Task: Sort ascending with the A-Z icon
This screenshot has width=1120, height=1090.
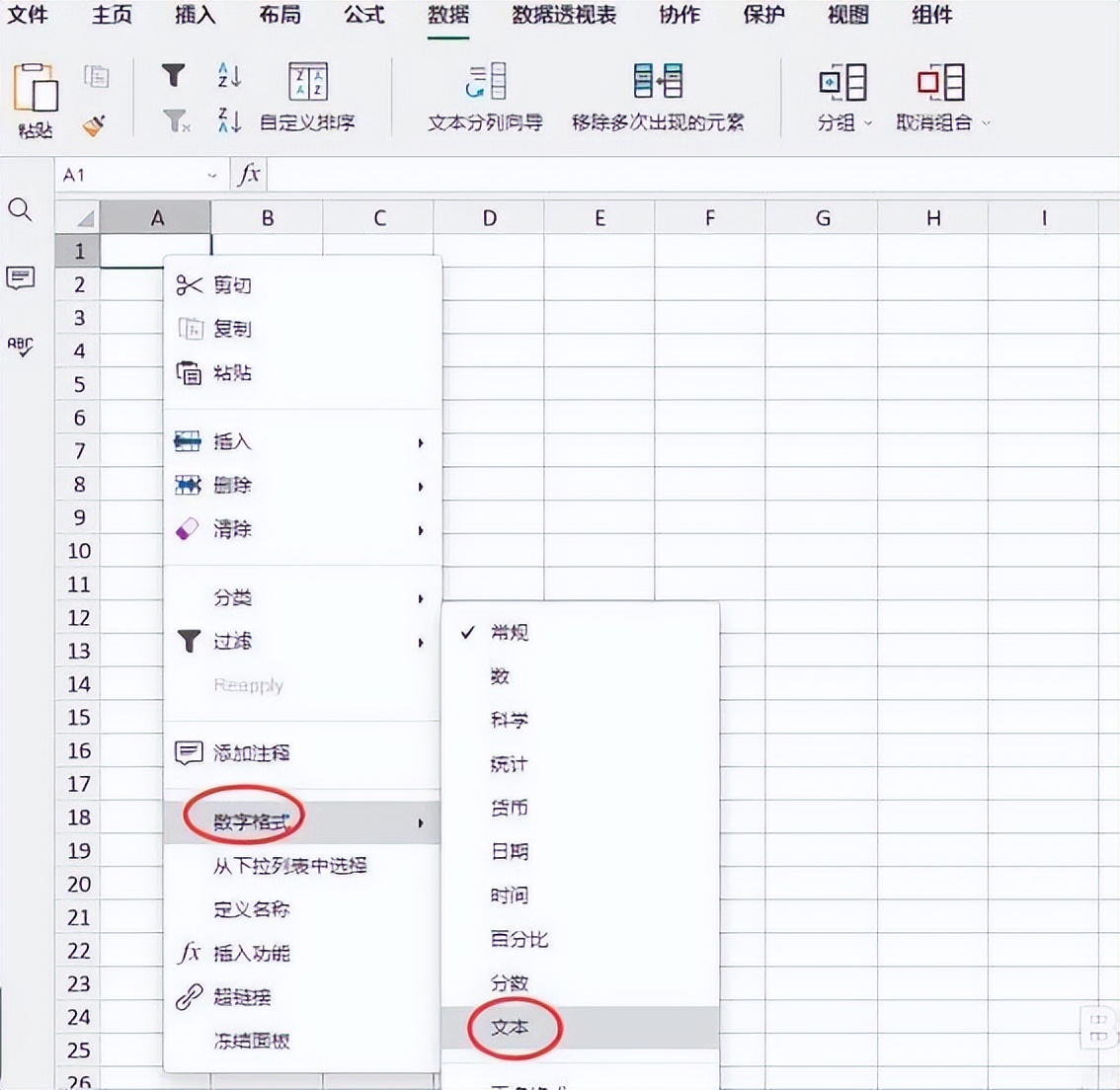Action: (x=228, y=74)
